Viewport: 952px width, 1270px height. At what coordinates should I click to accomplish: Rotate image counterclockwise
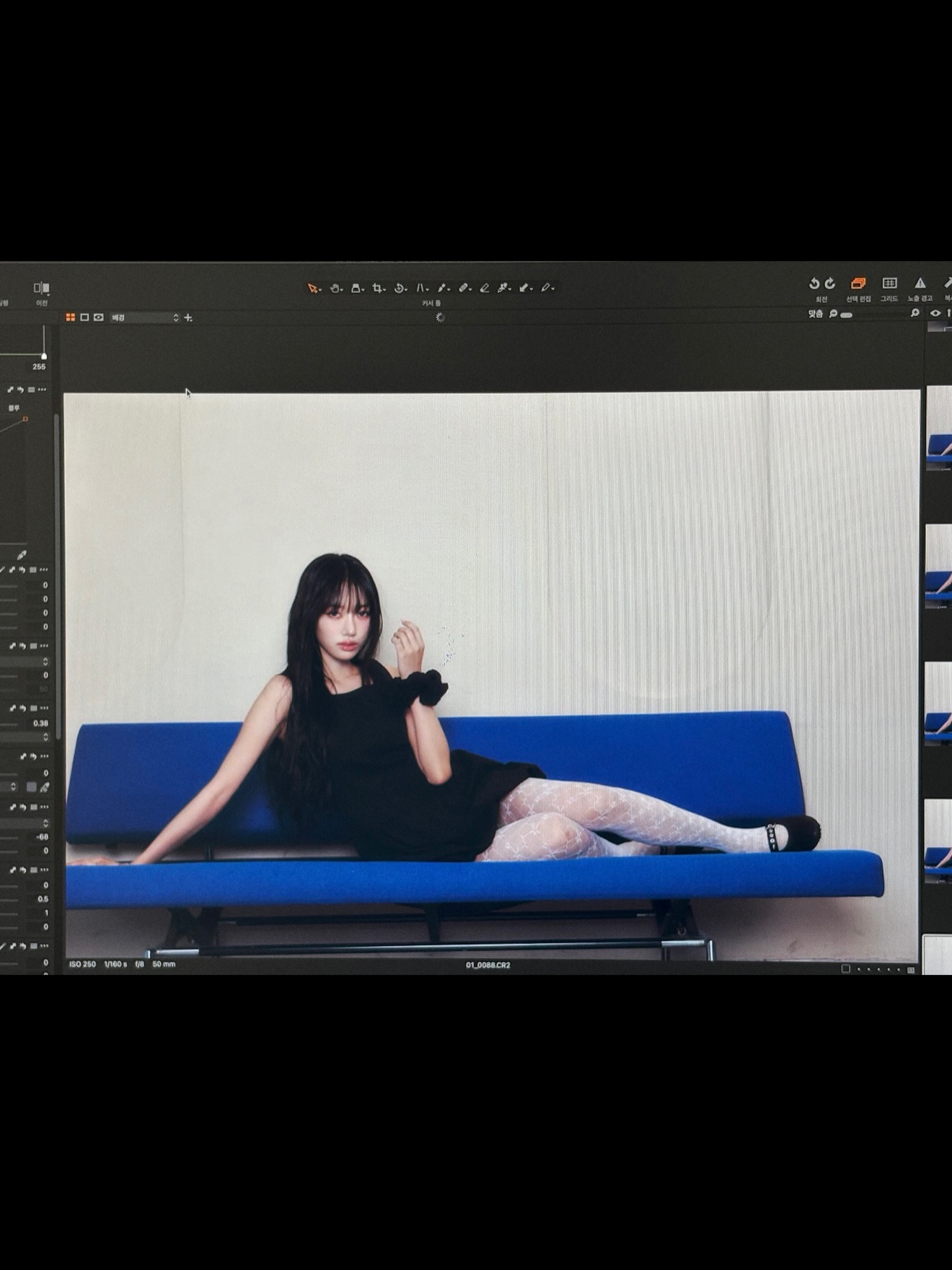point(814,284)
